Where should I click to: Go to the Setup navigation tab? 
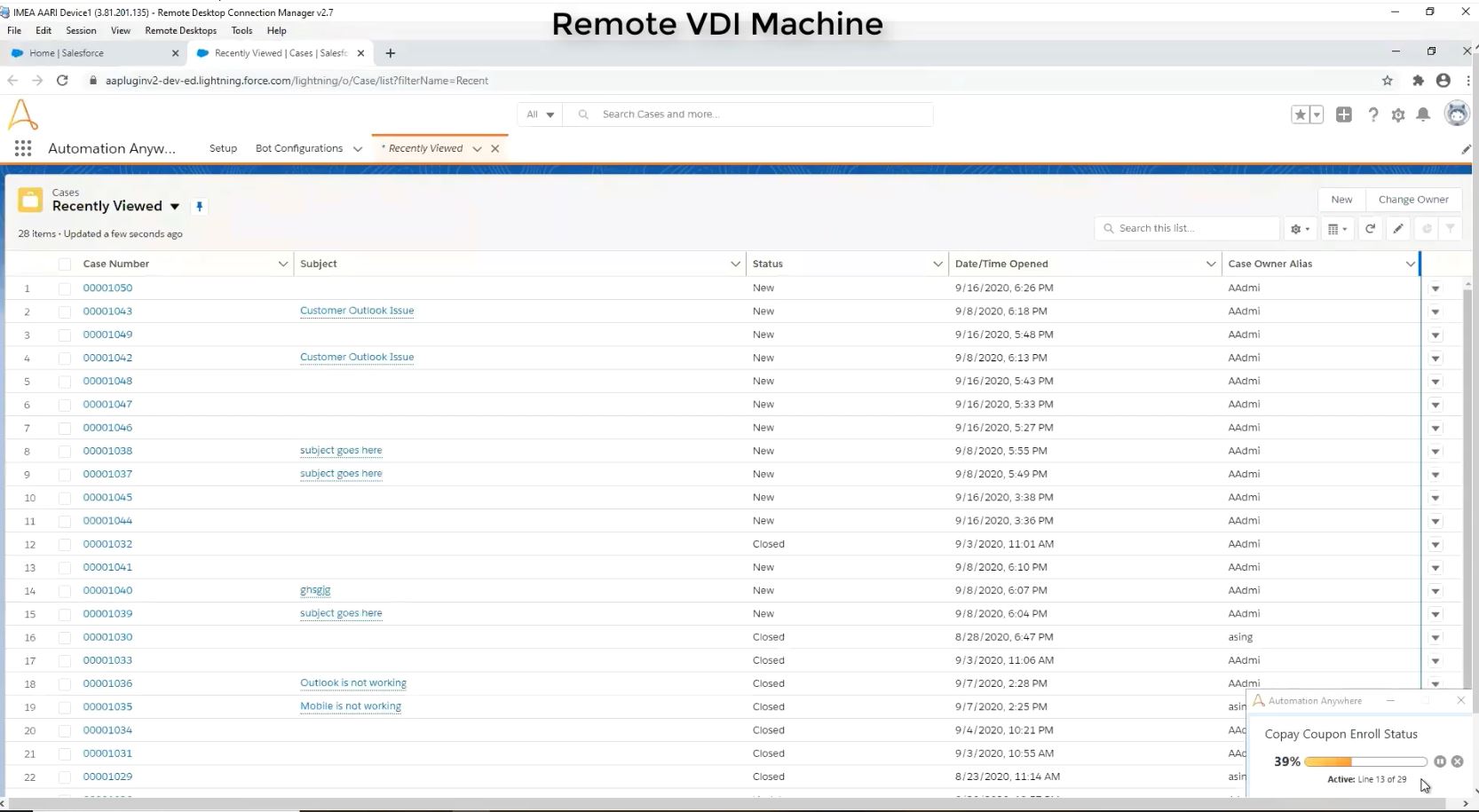pos(223,148)
